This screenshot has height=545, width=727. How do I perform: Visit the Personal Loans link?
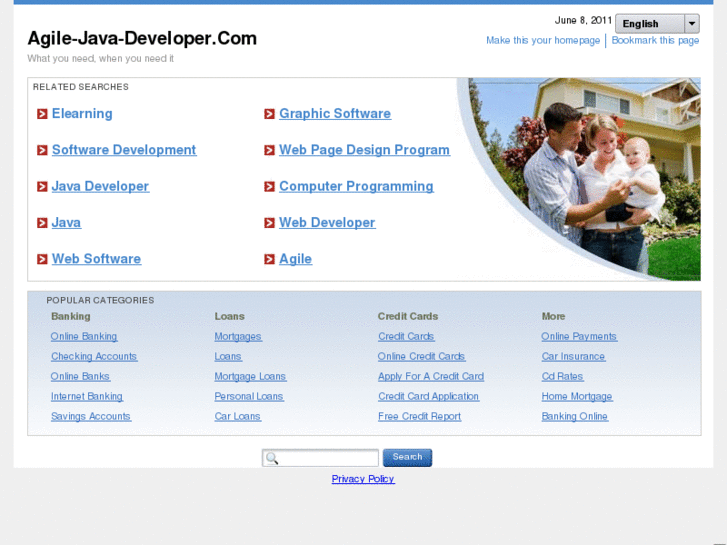(249, 397)
